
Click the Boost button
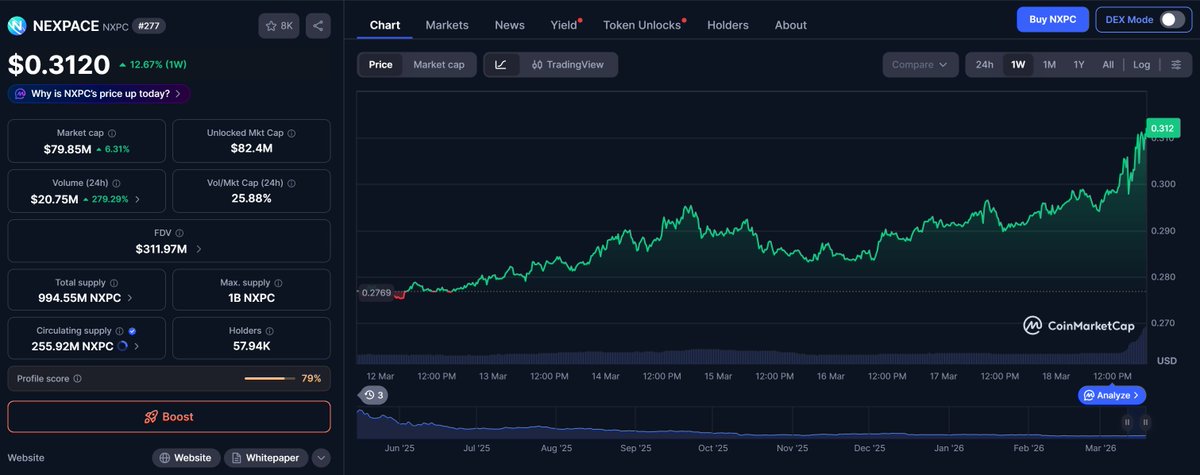(169, 416)
